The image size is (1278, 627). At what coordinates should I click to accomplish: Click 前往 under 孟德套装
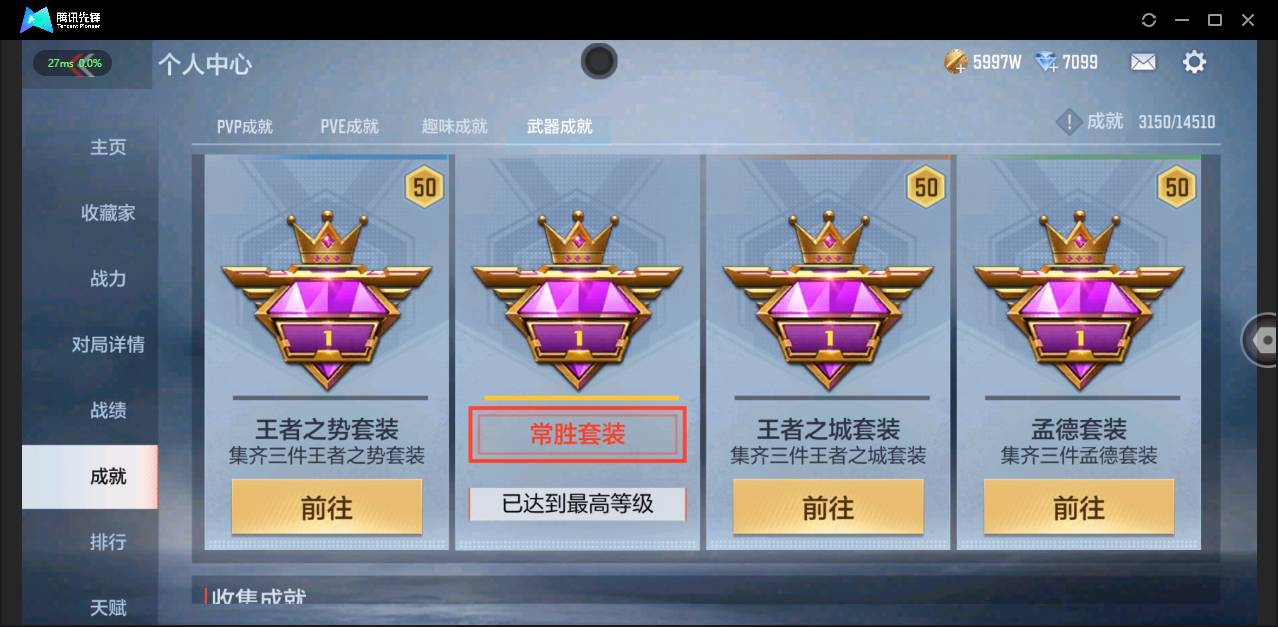[1079, 507]
